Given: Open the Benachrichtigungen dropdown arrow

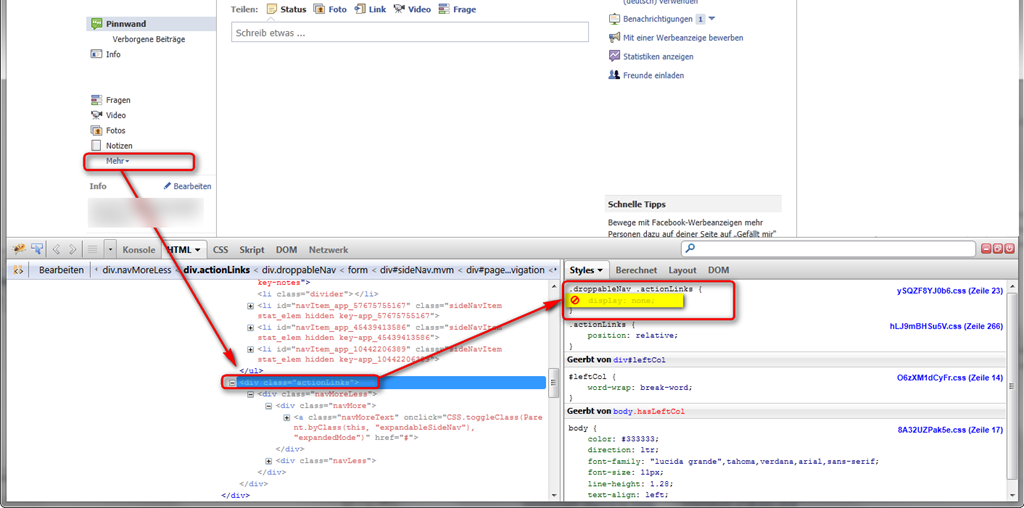Looking at the screenshot, I should [711, 19].
